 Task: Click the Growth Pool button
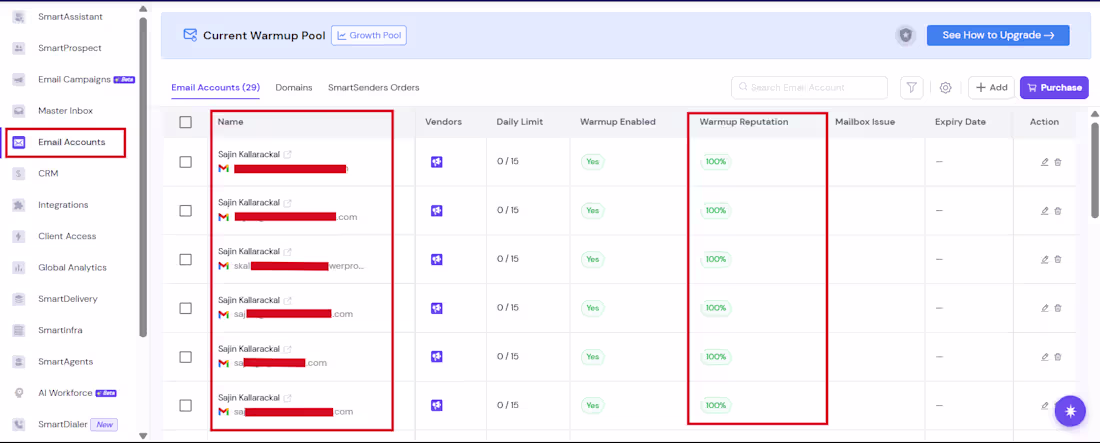pos(369,35)
